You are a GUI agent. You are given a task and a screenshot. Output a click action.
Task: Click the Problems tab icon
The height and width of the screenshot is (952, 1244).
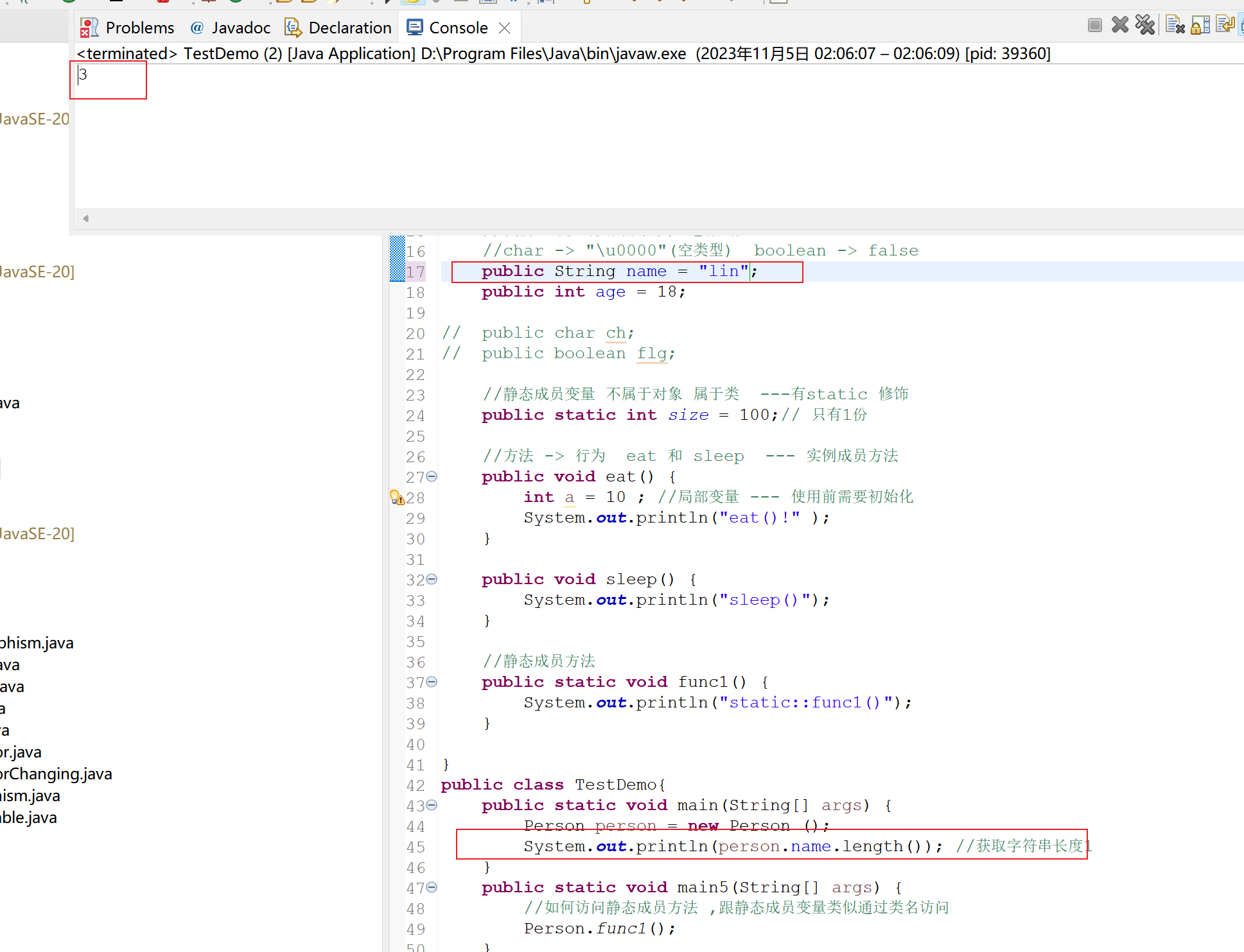pyautogui.click(x=89, y=28)
